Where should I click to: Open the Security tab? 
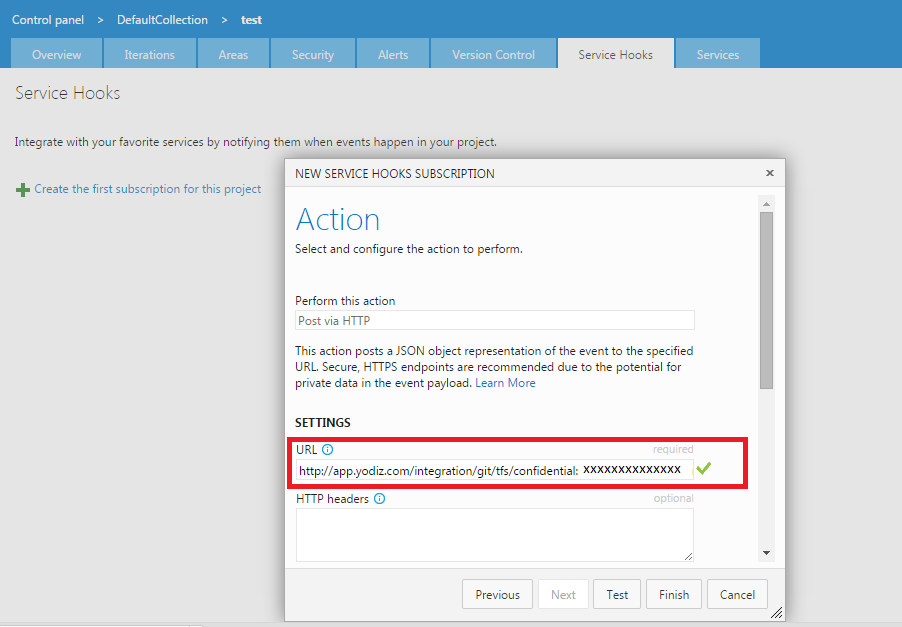[313, 55]
